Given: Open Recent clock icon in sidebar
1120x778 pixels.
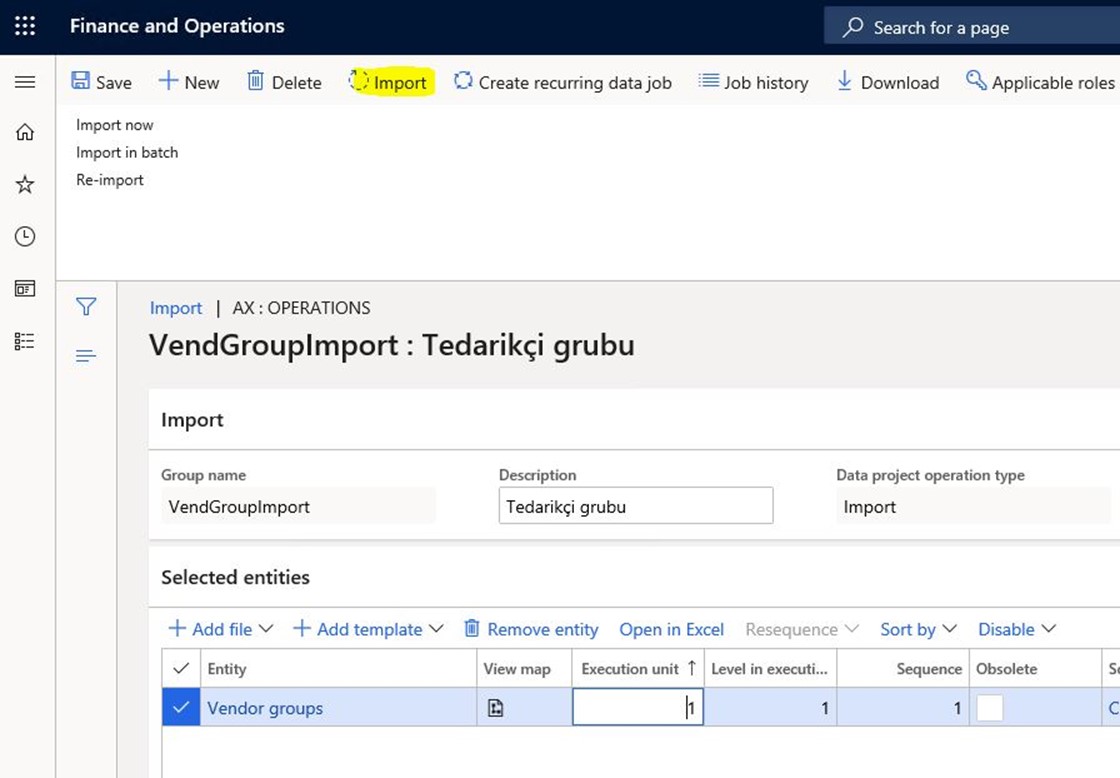Looking at the screenshot, I should 25,237.
